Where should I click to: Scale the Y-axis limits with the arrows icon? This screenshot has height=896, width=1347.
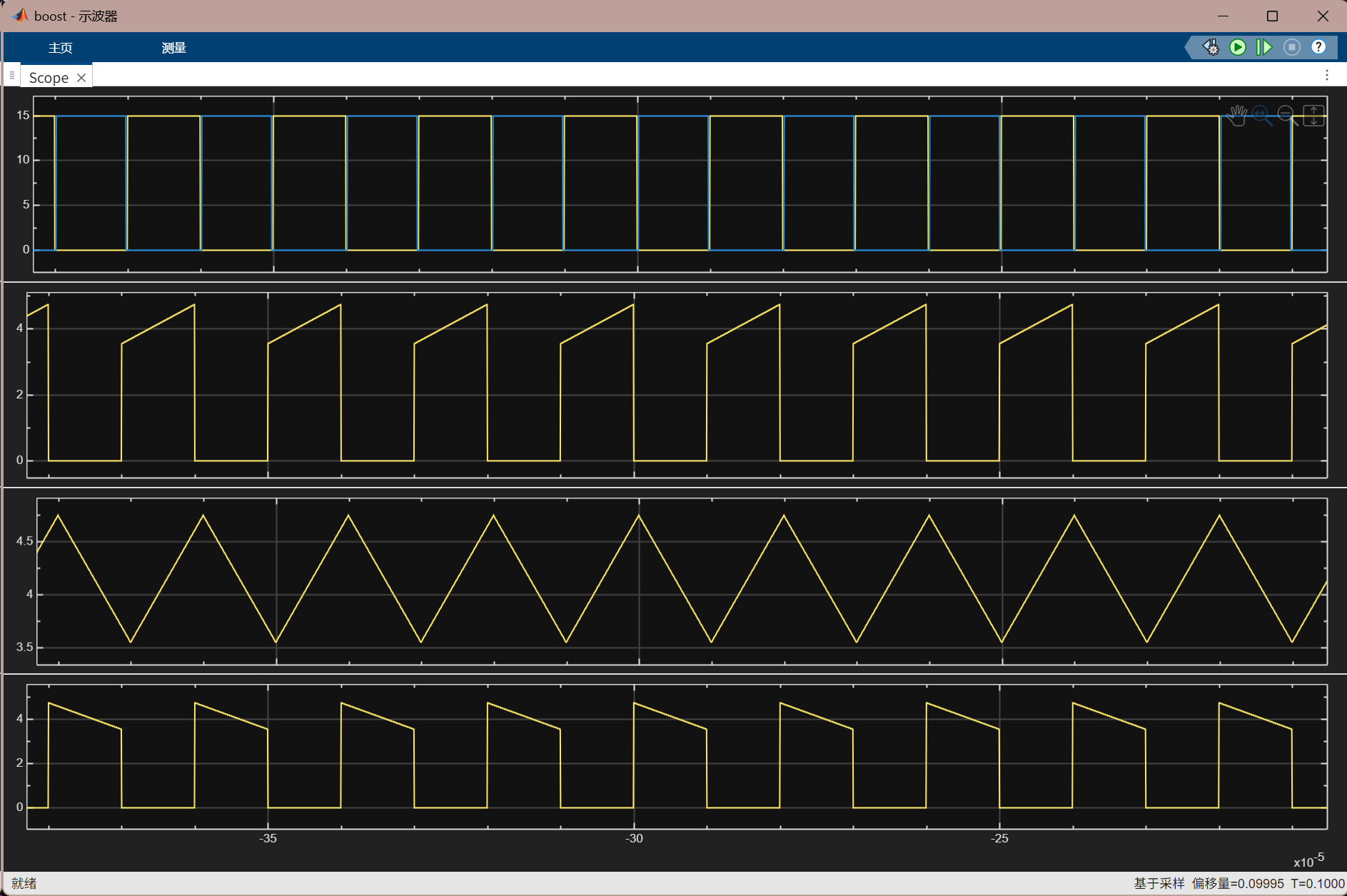pos(1313,115)
